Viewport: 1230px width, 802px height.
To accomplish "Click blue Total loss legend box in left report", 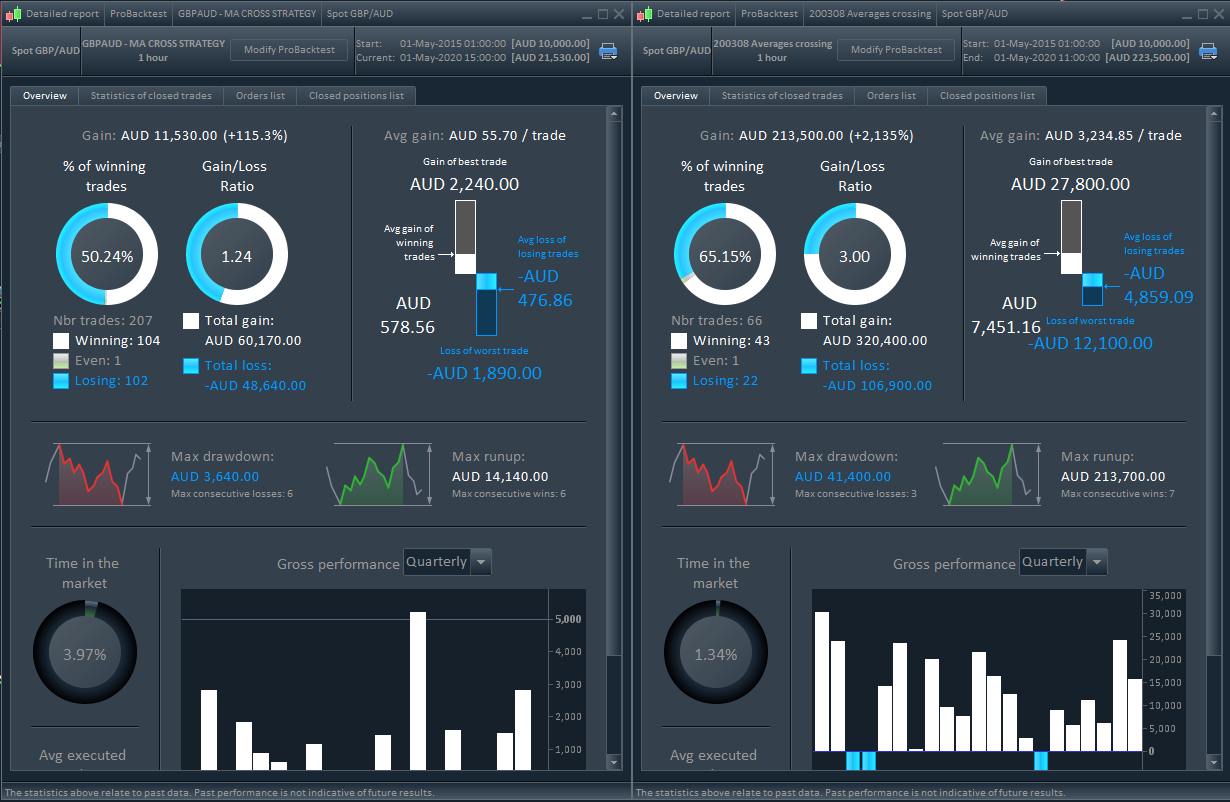I will (191, 366).
